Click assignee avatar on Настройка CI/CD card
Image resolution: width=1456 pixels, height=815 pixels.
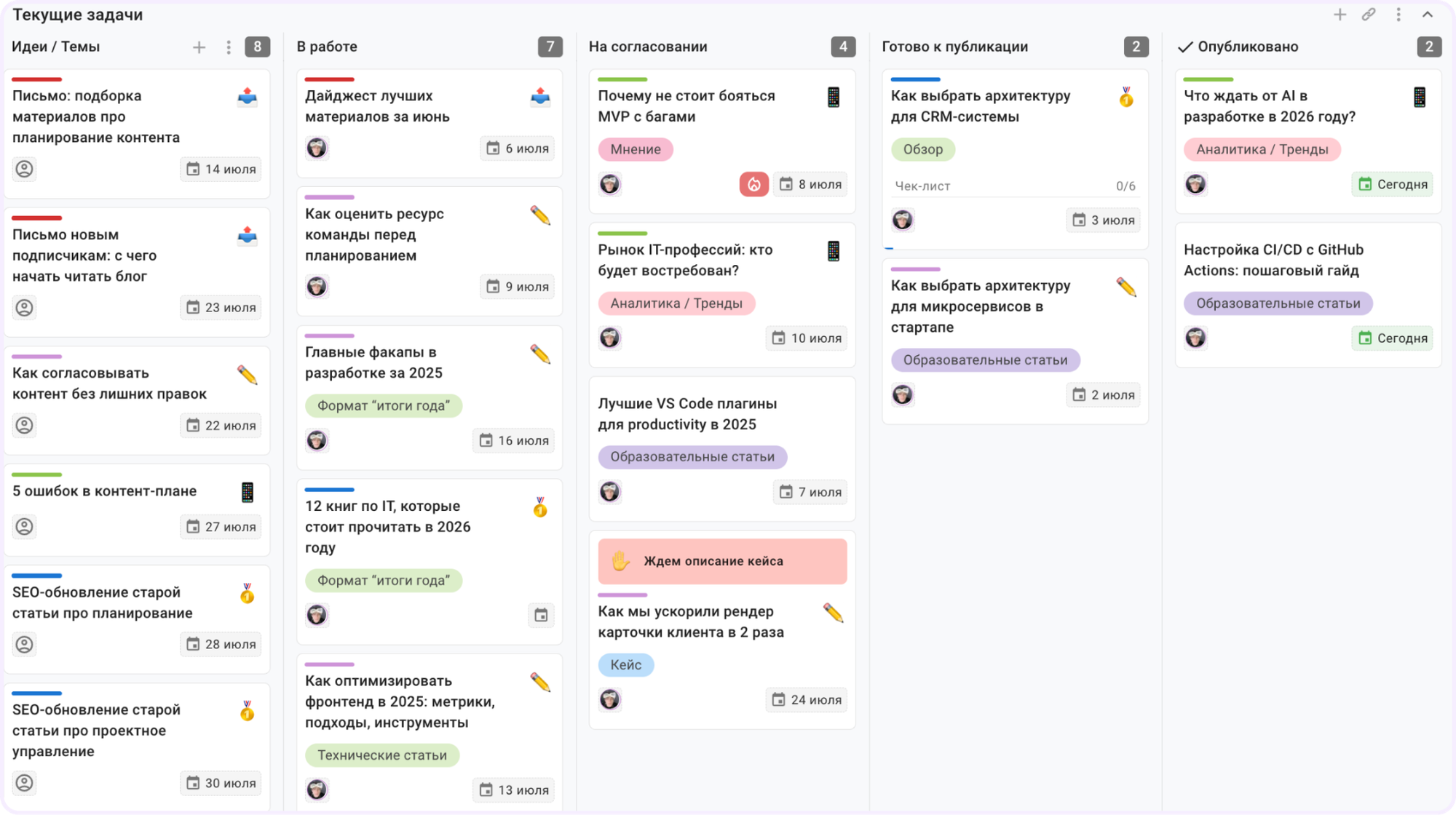[x=1195, y=338]
